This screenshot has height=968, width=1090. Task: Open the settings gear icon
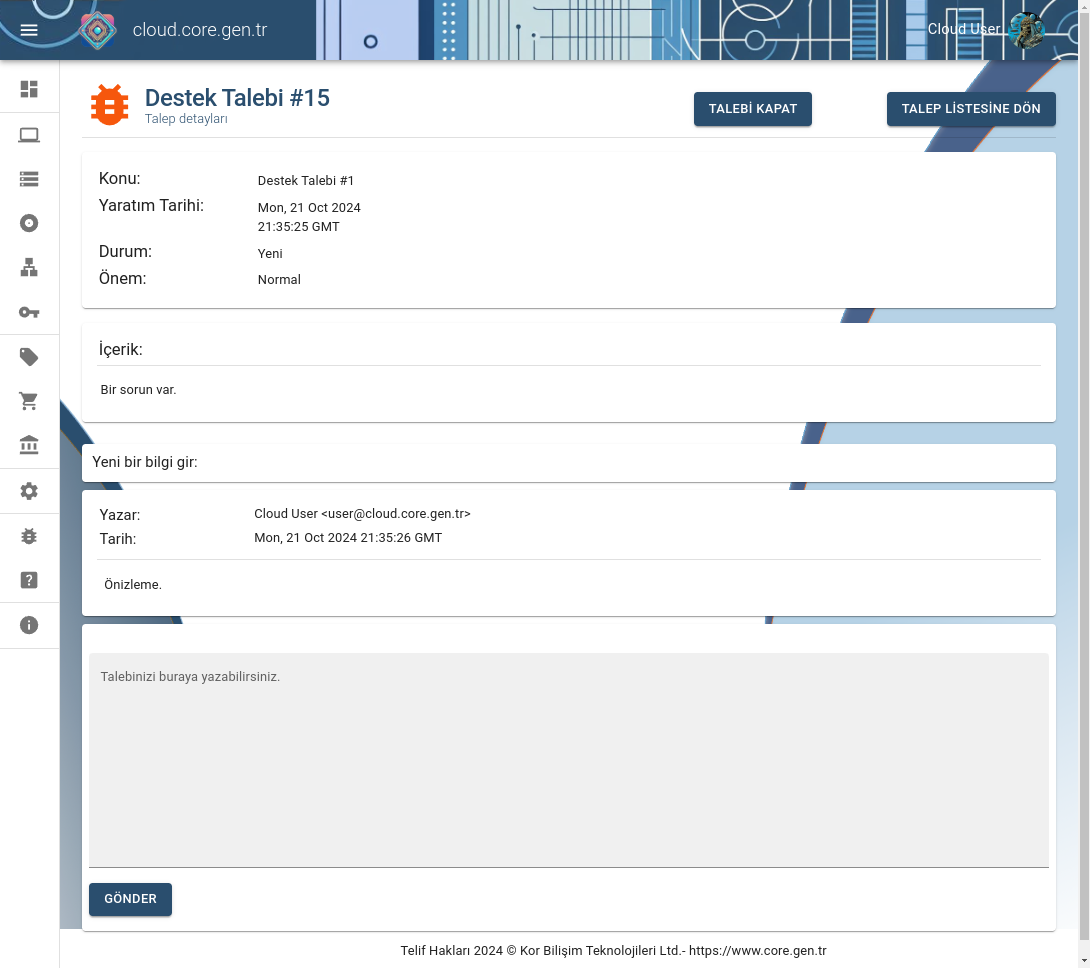coord(29,490)
